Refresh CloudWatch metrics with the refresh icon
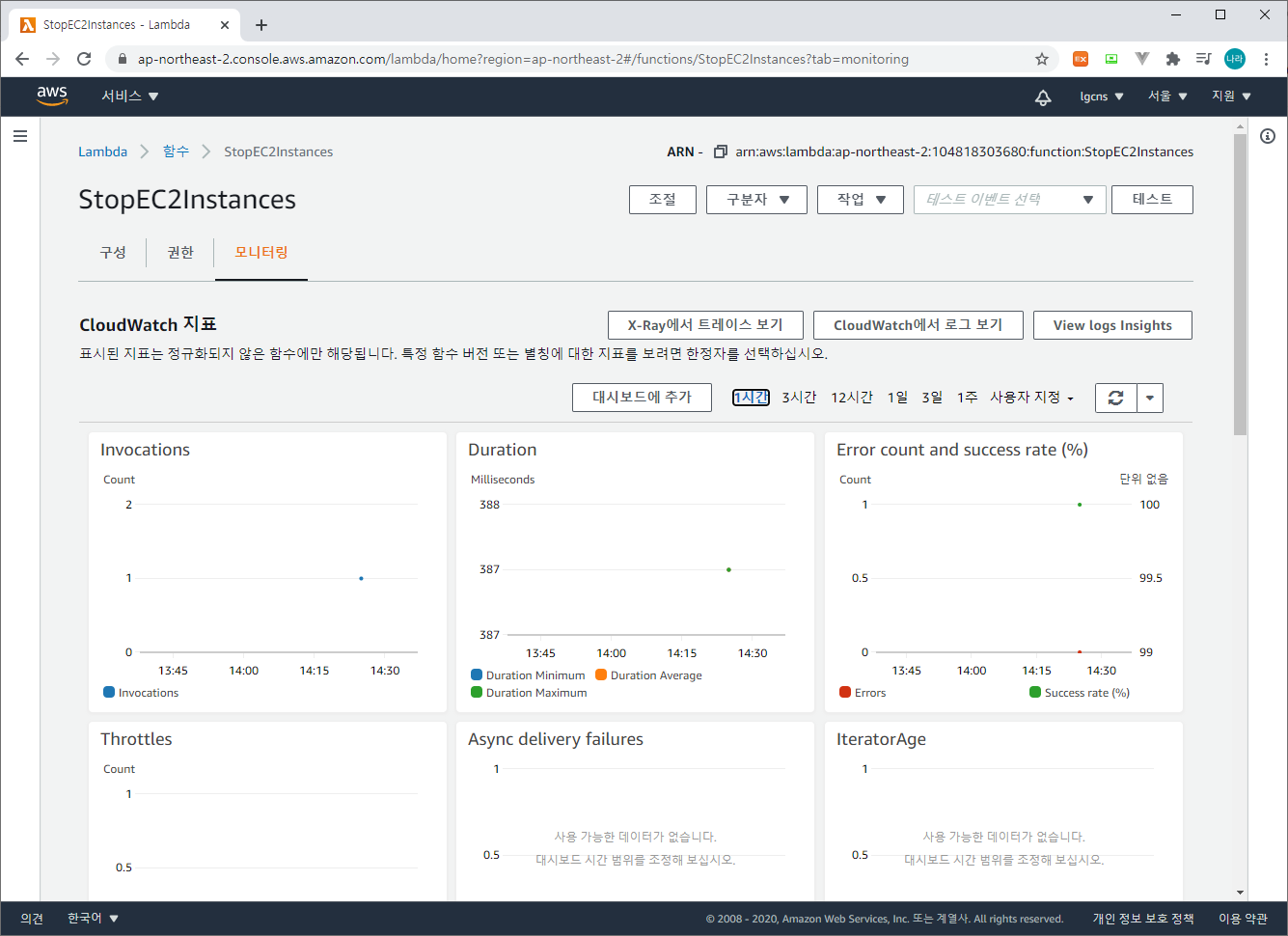The width and height of the screenshot is (1288, 936). click(1116, 398)
